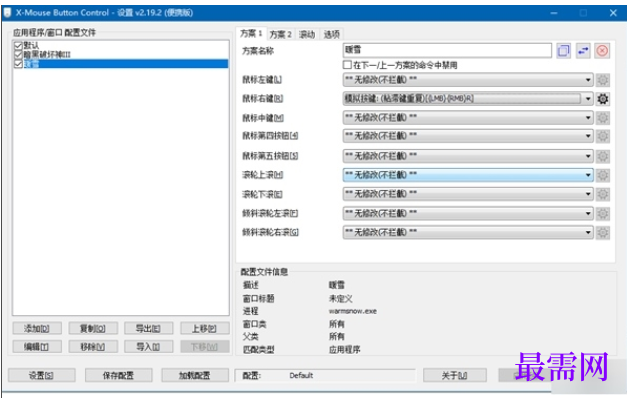Screen dimensions: 627x398
Task: Open the gear settings for 鼠标右键
Action: pyautogui.click(x=603, y=99)
